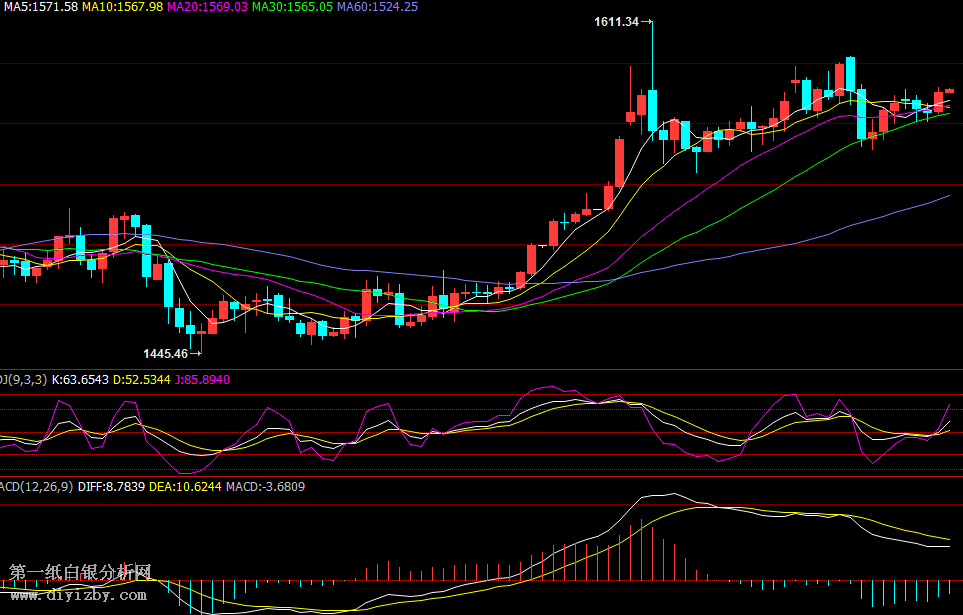Click the blue MA60:1524.25 label

tap(377, 7)
